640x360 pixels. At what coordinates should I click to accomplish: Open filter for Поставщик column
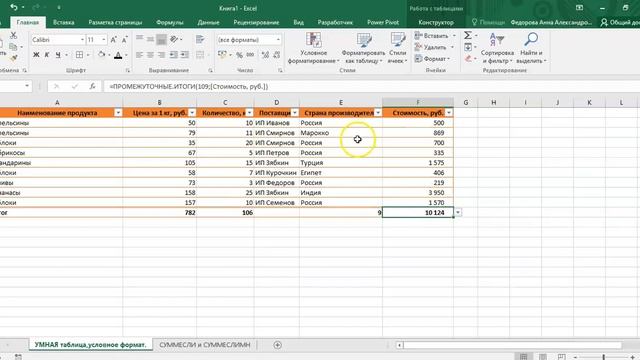pos(295,113)
